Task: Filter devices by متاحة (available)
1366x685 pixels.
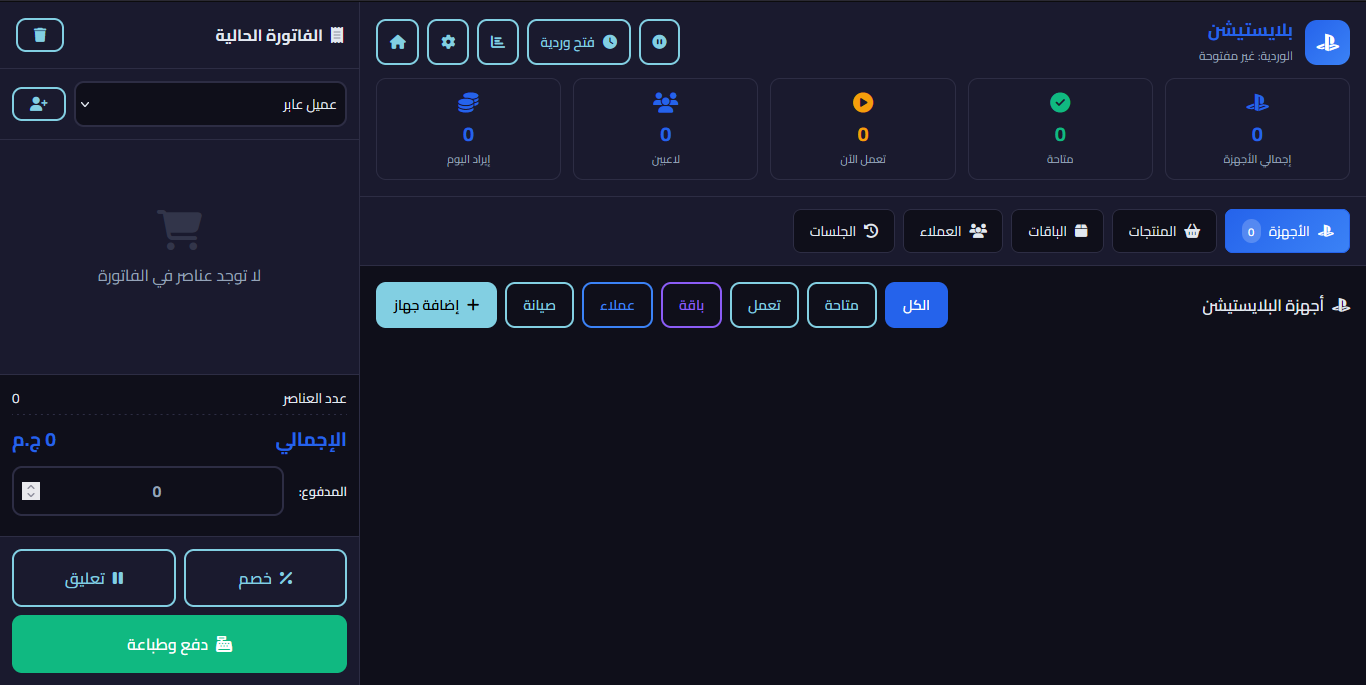Action: point(841,305)
